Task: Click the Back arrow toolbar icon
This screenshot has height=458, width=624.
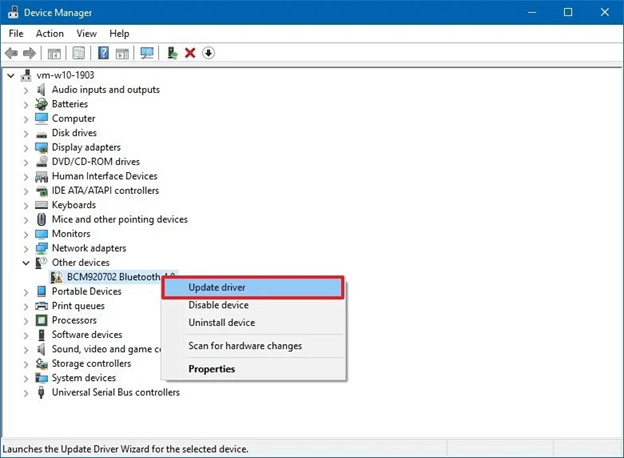Action: point(12,53)
